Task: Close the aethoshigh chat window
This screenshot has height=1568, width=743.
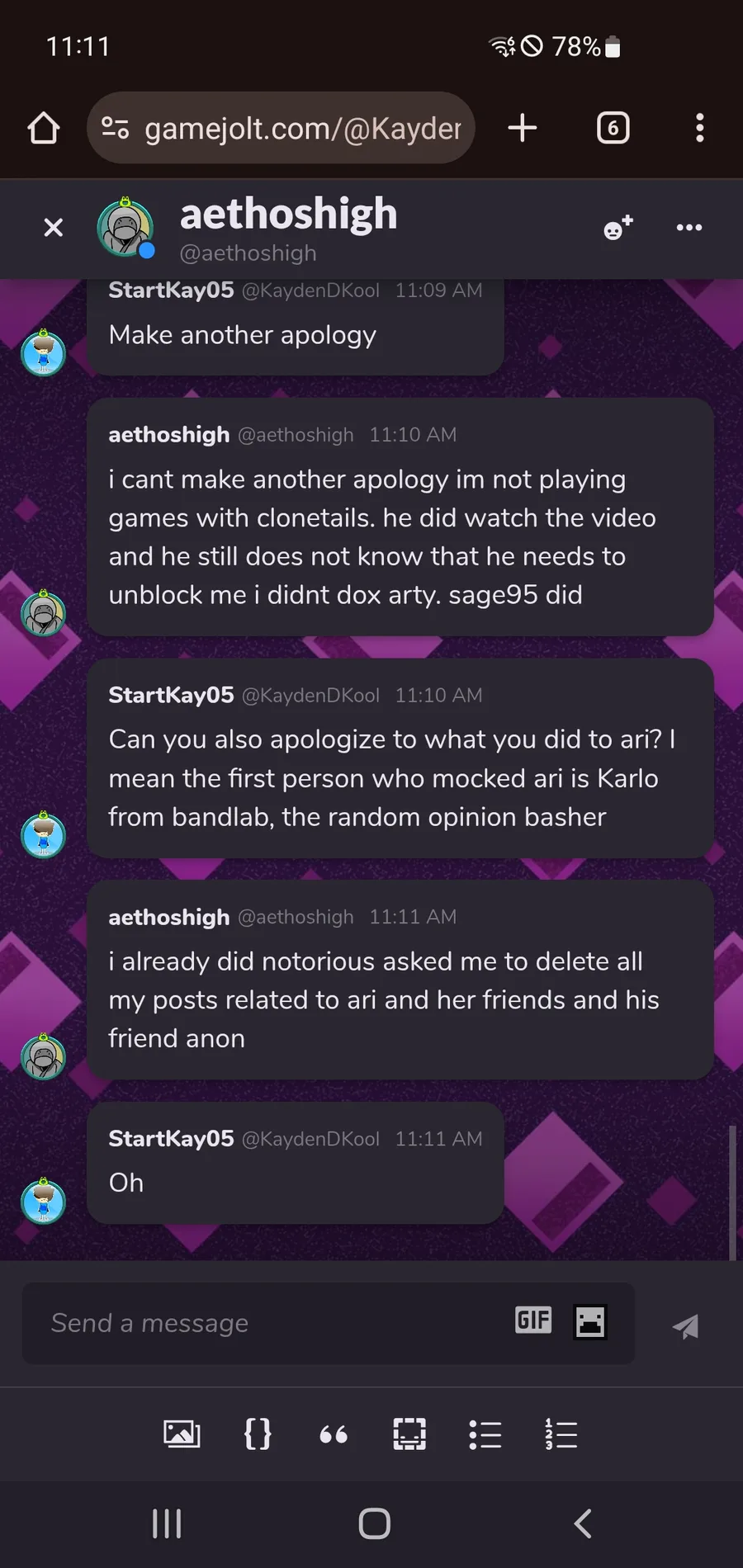Action: point(53,228)
